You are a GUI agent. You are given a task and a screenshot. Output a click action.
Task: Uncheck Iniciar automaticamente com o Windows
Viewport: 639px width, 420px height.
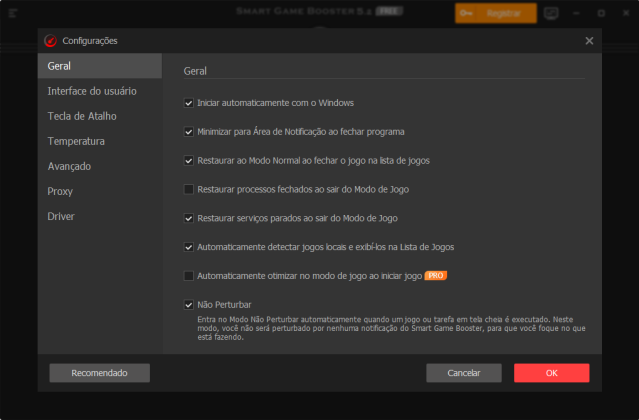point(188,103)
